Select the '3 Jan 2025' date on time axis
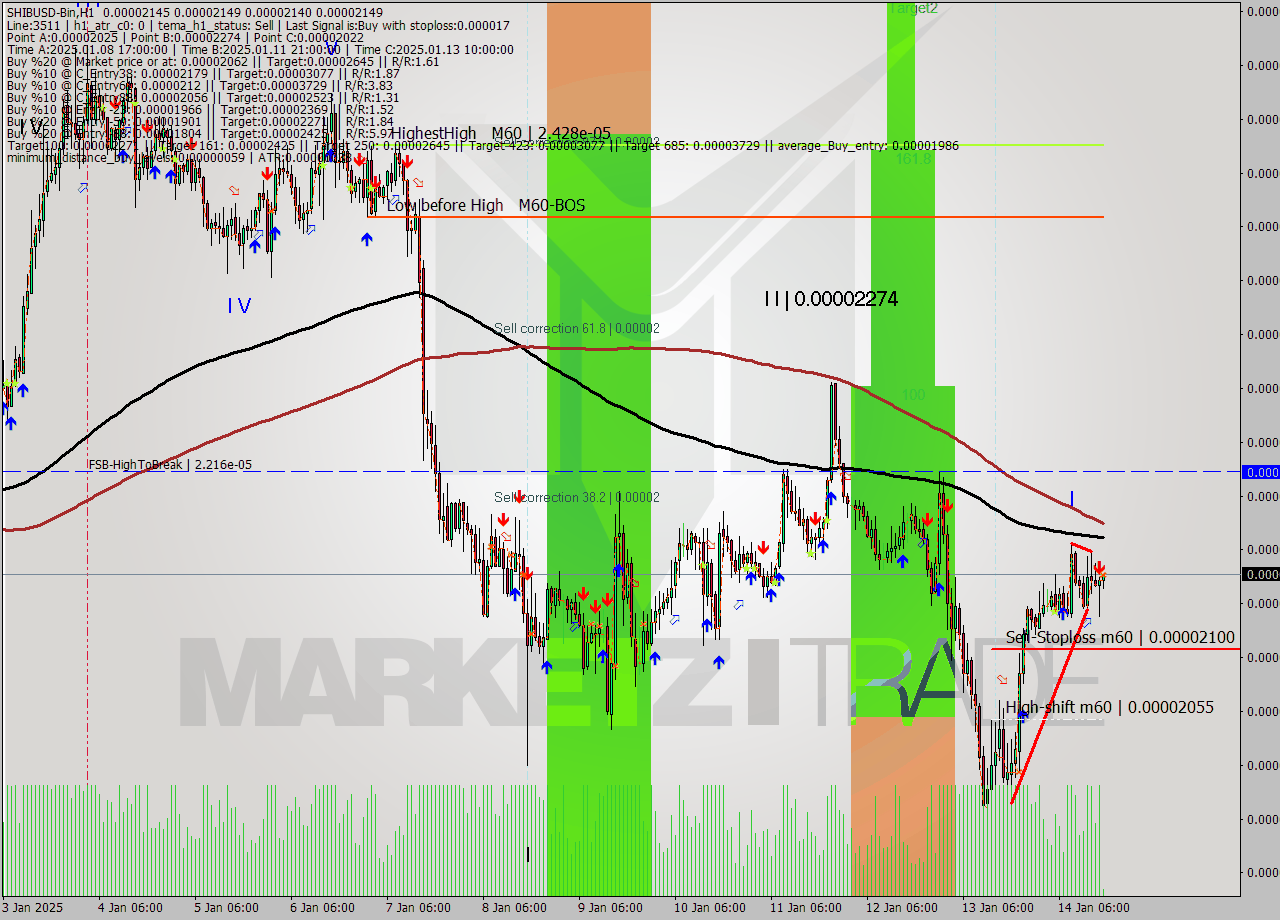 pyautogui.click(x=33, y=907)
